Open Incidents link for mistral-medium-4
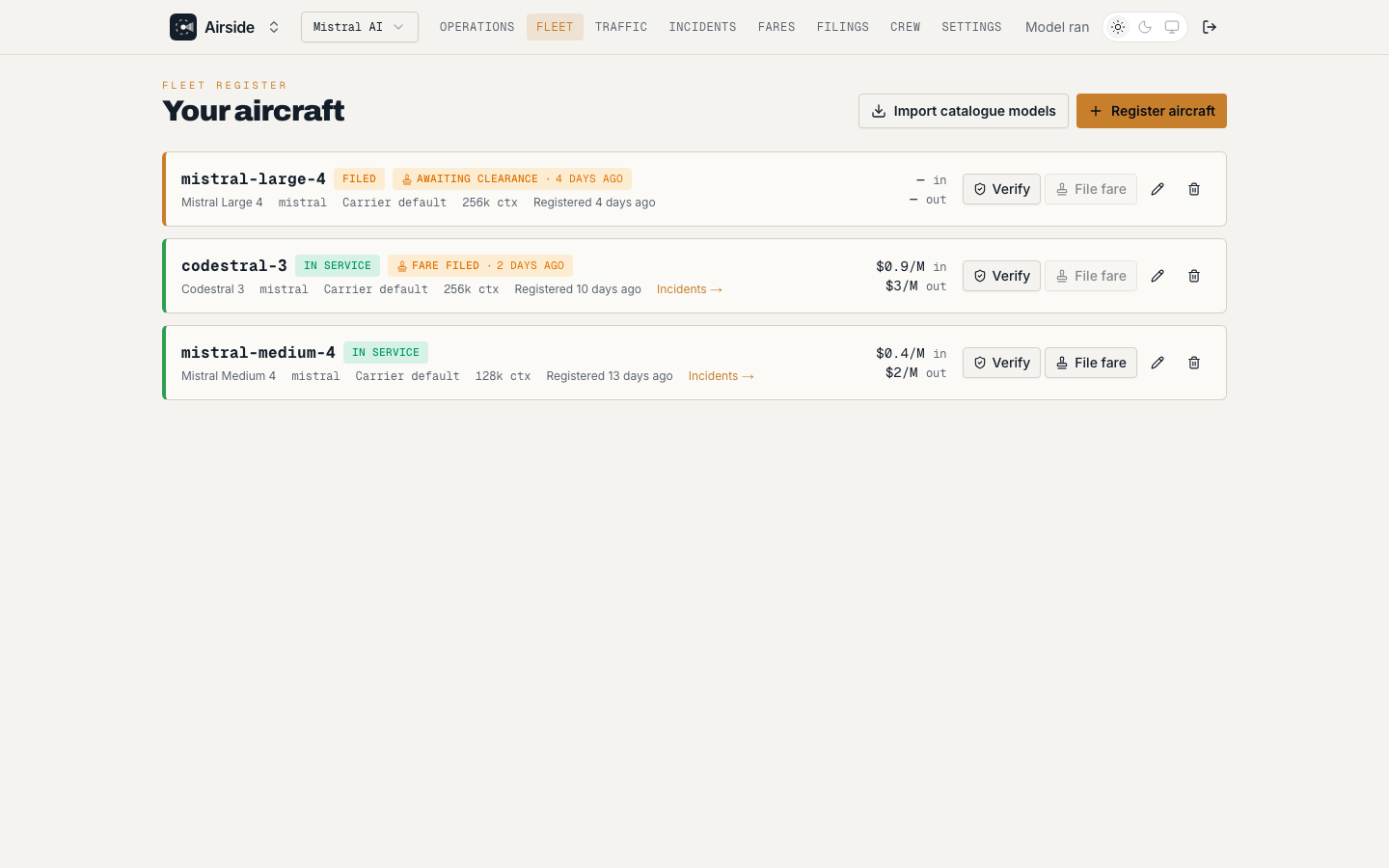The image size is (1389, 868). coord(722,376)
